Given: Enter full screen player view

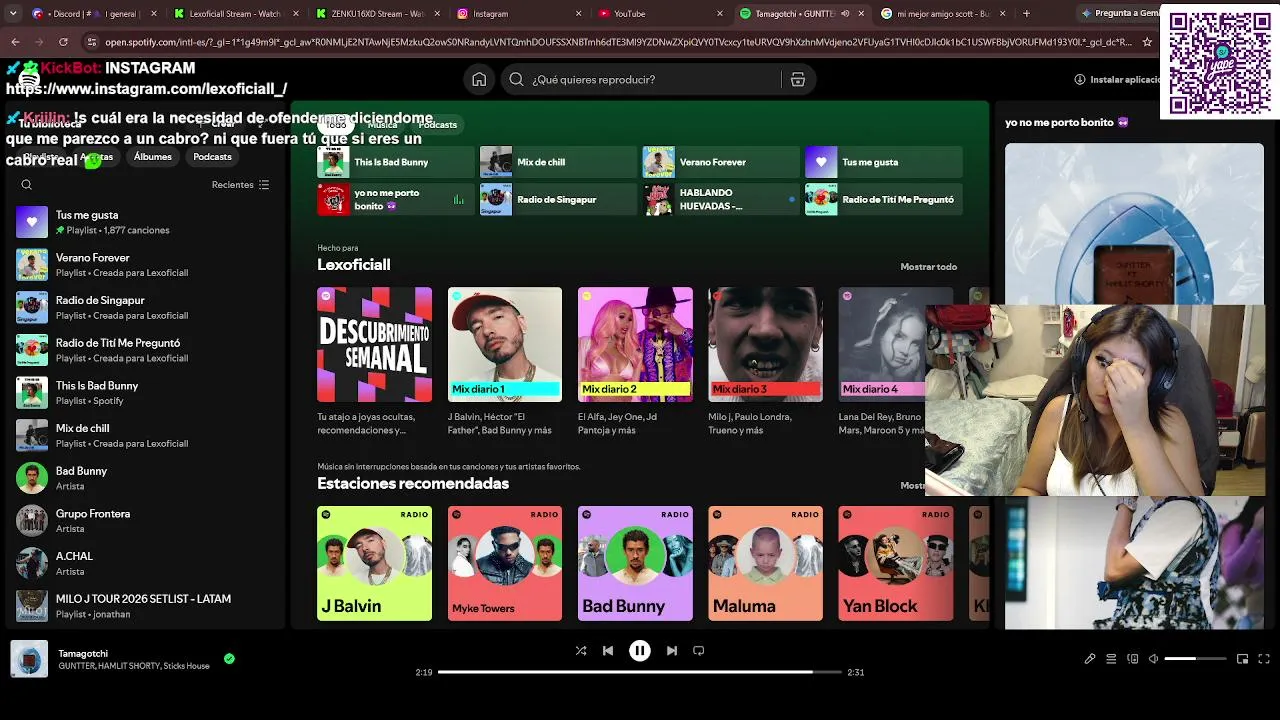Looking at the screenshot, I should pos(1264,659).
